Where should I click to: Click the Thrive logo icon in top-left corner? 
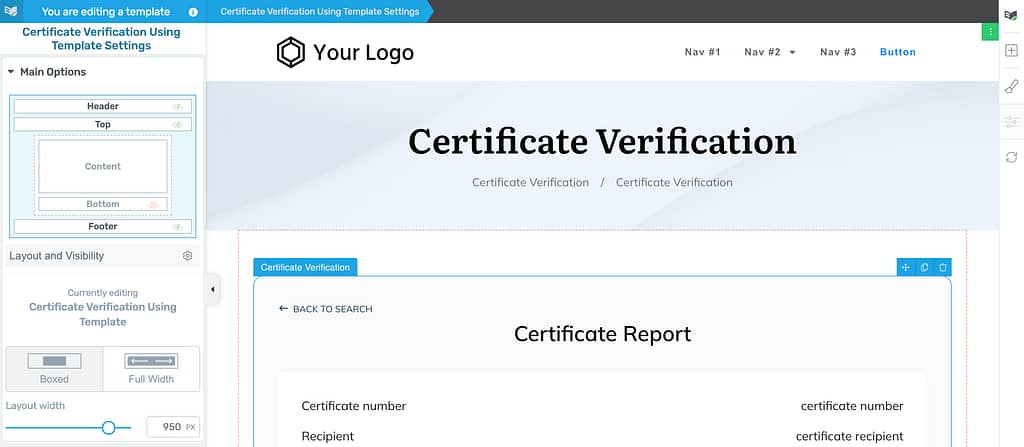point(11,11)
